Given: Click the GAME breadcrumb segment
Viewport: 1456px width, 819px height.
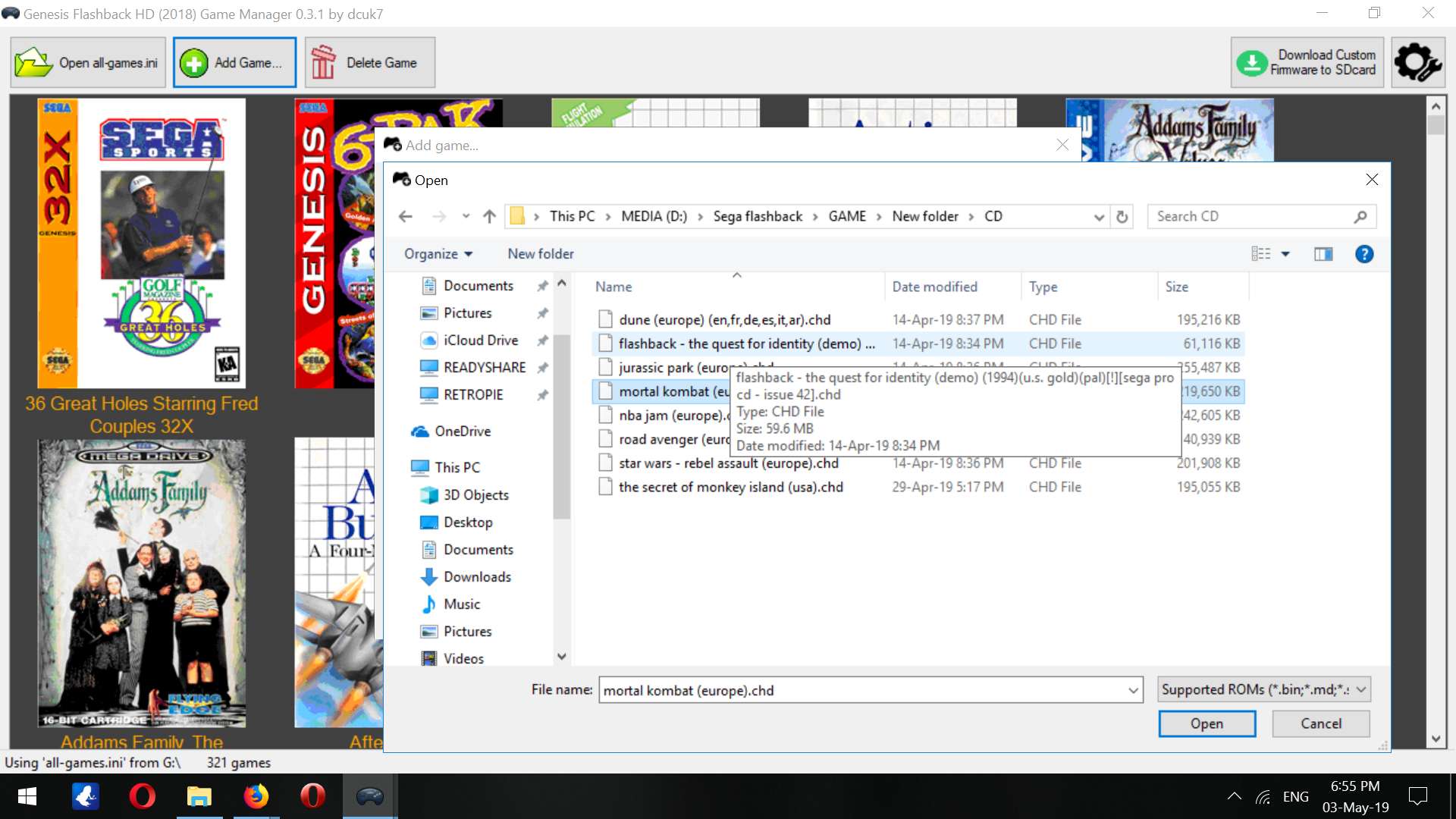Looking at the screenshot, I should point(847,217).
